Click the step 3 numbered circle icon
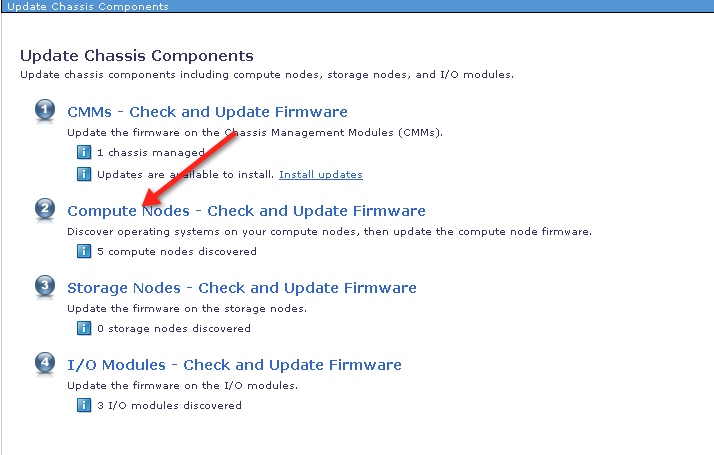 pyautogui.click(x=45, y=286)
